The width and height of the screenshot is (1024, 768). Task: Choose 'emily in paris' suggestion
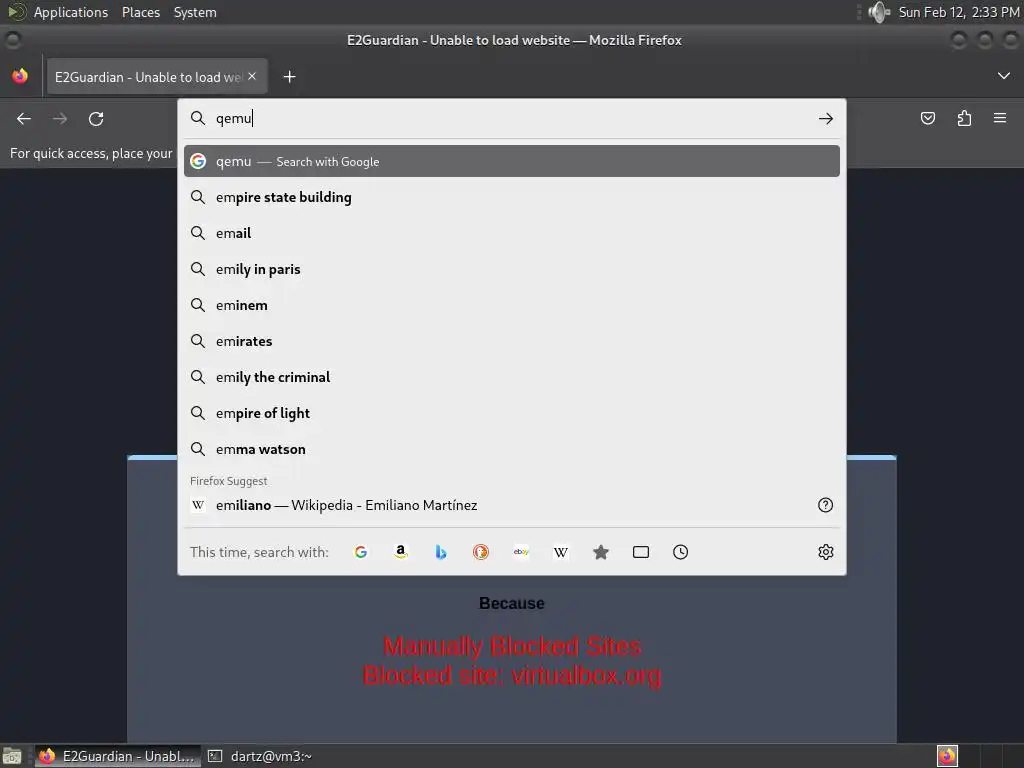[x=512, y=269]
